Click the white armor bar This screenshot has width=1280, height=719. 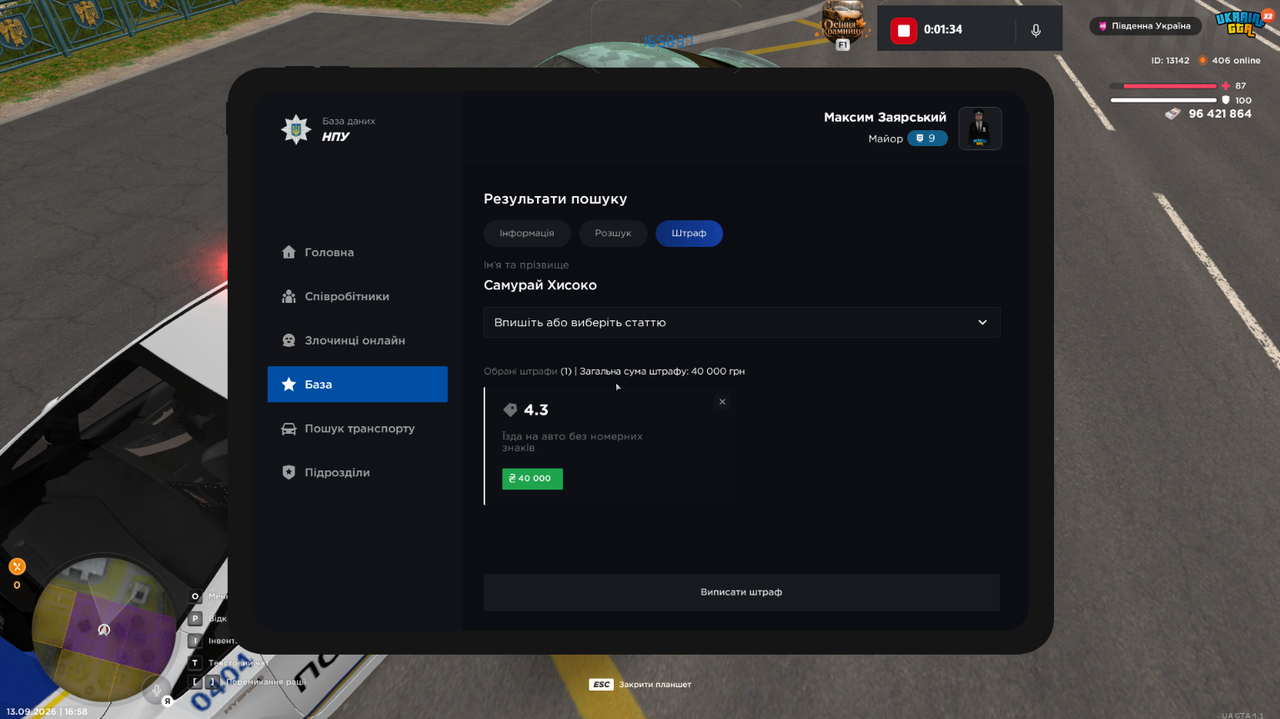click(1163, 100)
